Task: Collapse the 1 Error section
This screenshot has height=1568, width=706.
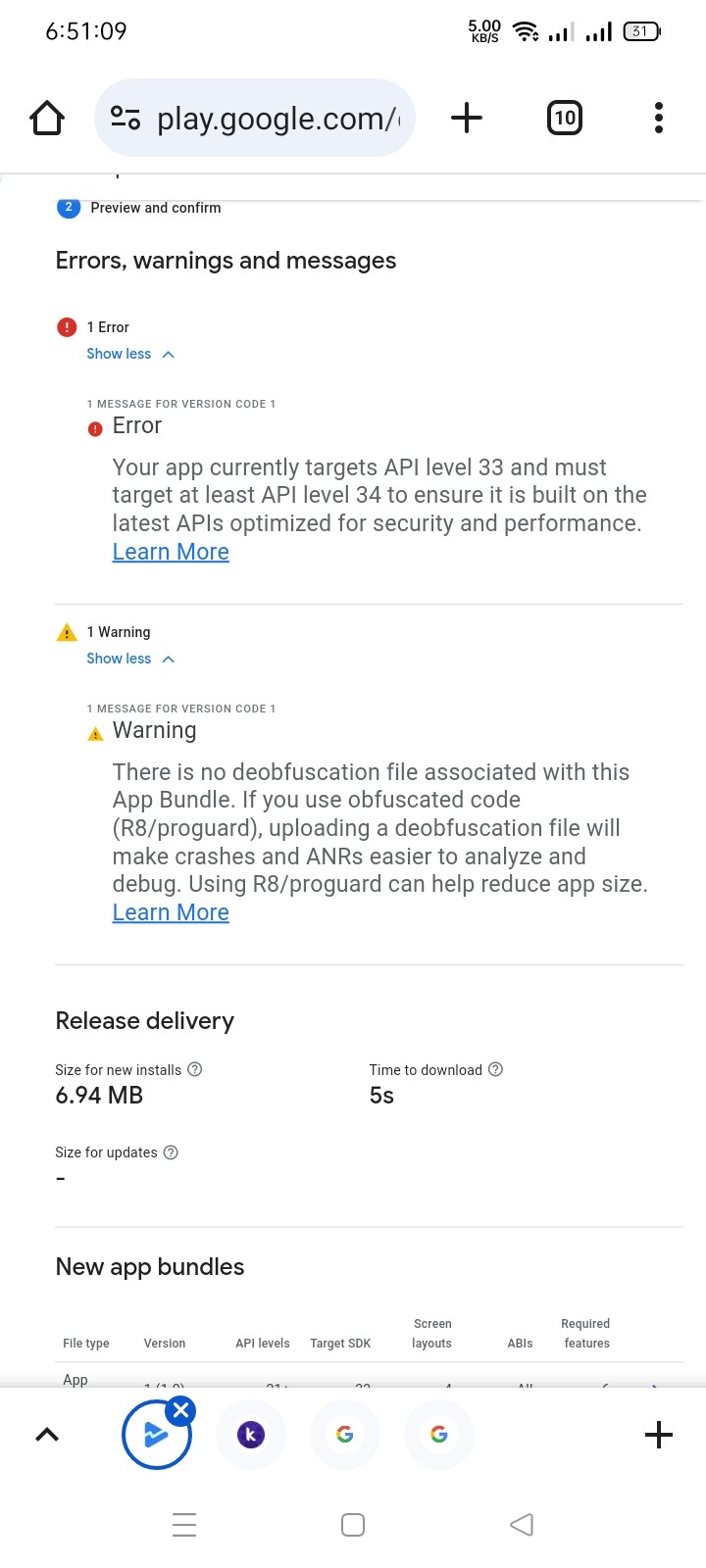Action: [129, 354]
